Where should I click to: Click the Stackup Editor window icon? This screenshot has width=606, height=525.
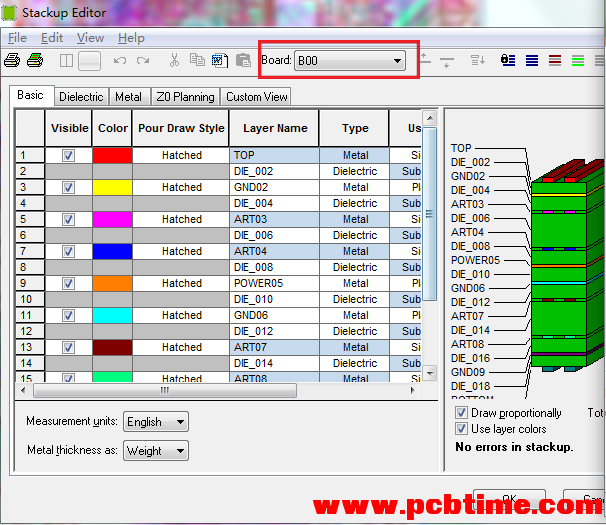click(9, 13)
